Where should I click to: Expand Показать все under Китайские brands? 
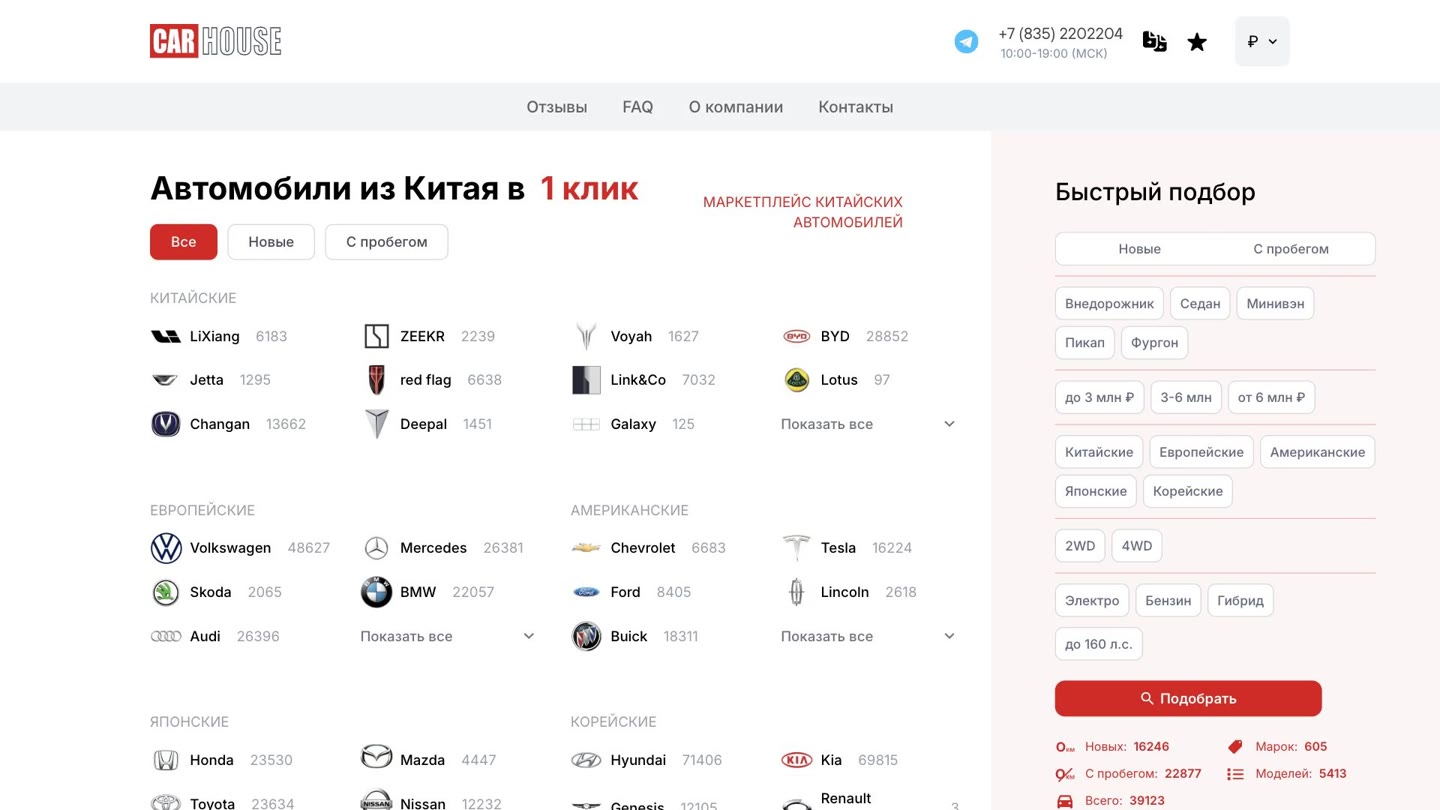tap(868, 424)
